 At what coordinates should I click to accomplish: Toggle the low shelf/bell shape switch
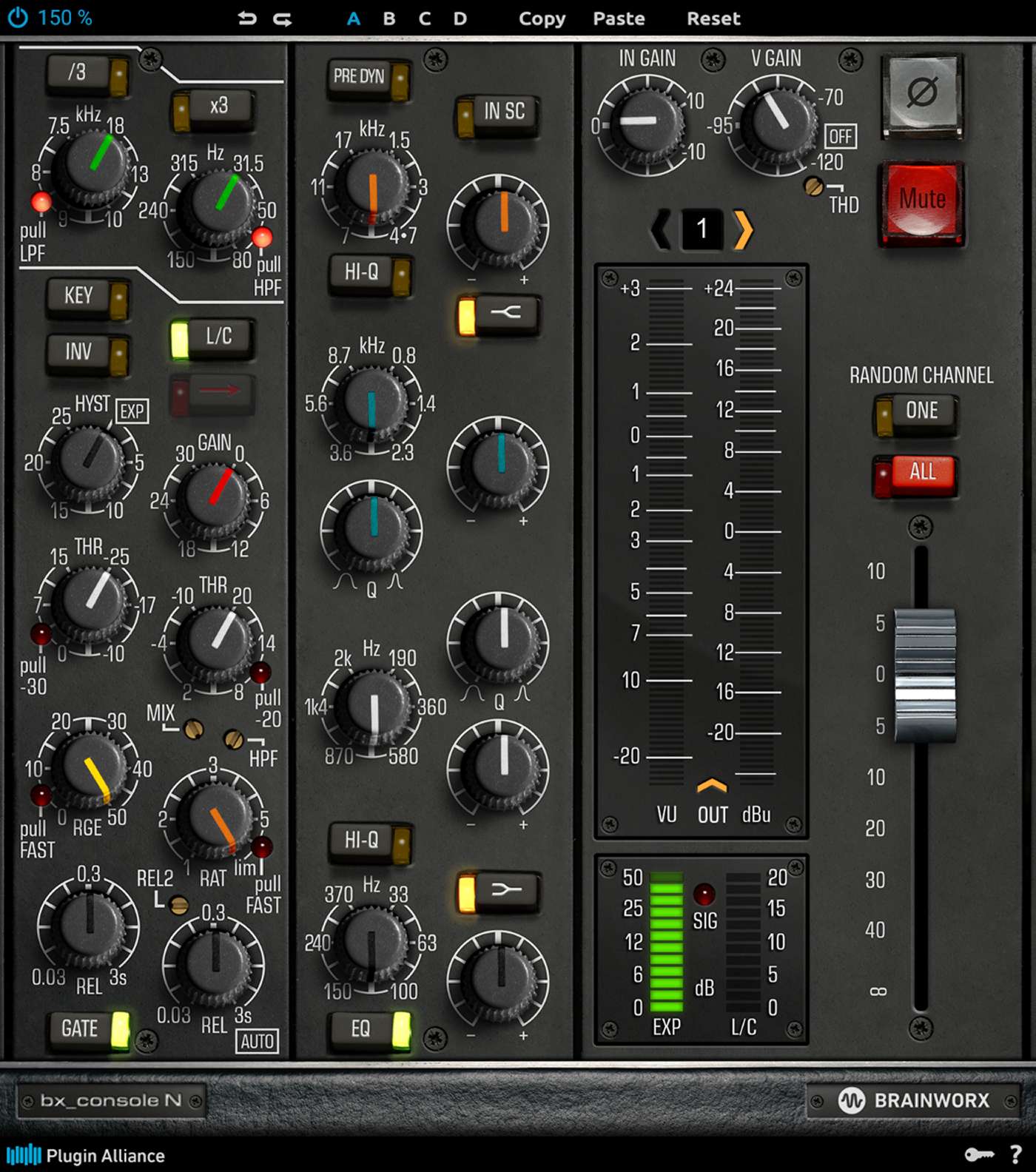coord(499,891)
